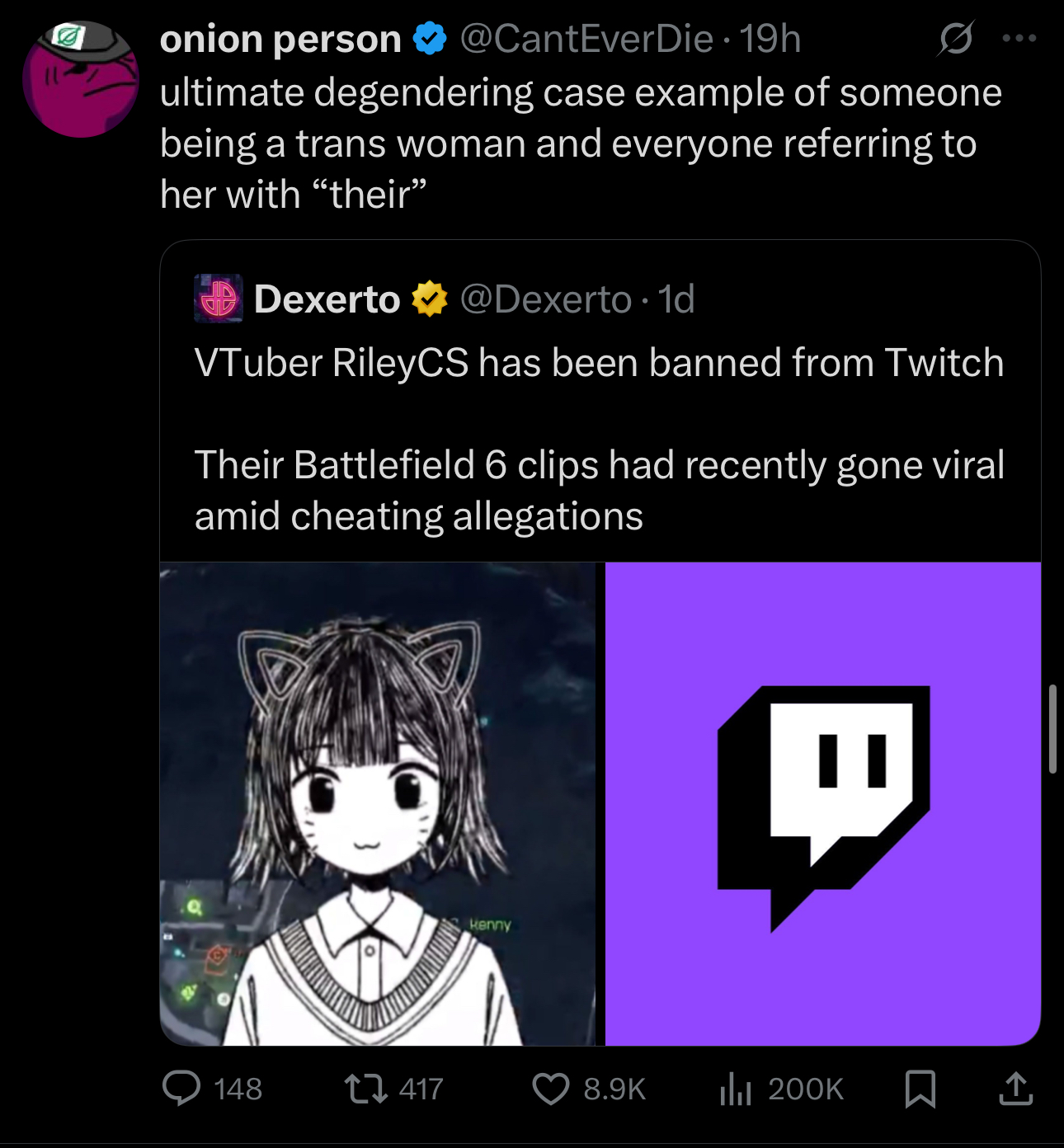Viewport: 1064px width, 1148px height.
Task: Click the Grok slashed-circle icon
Action: [956, 38]
